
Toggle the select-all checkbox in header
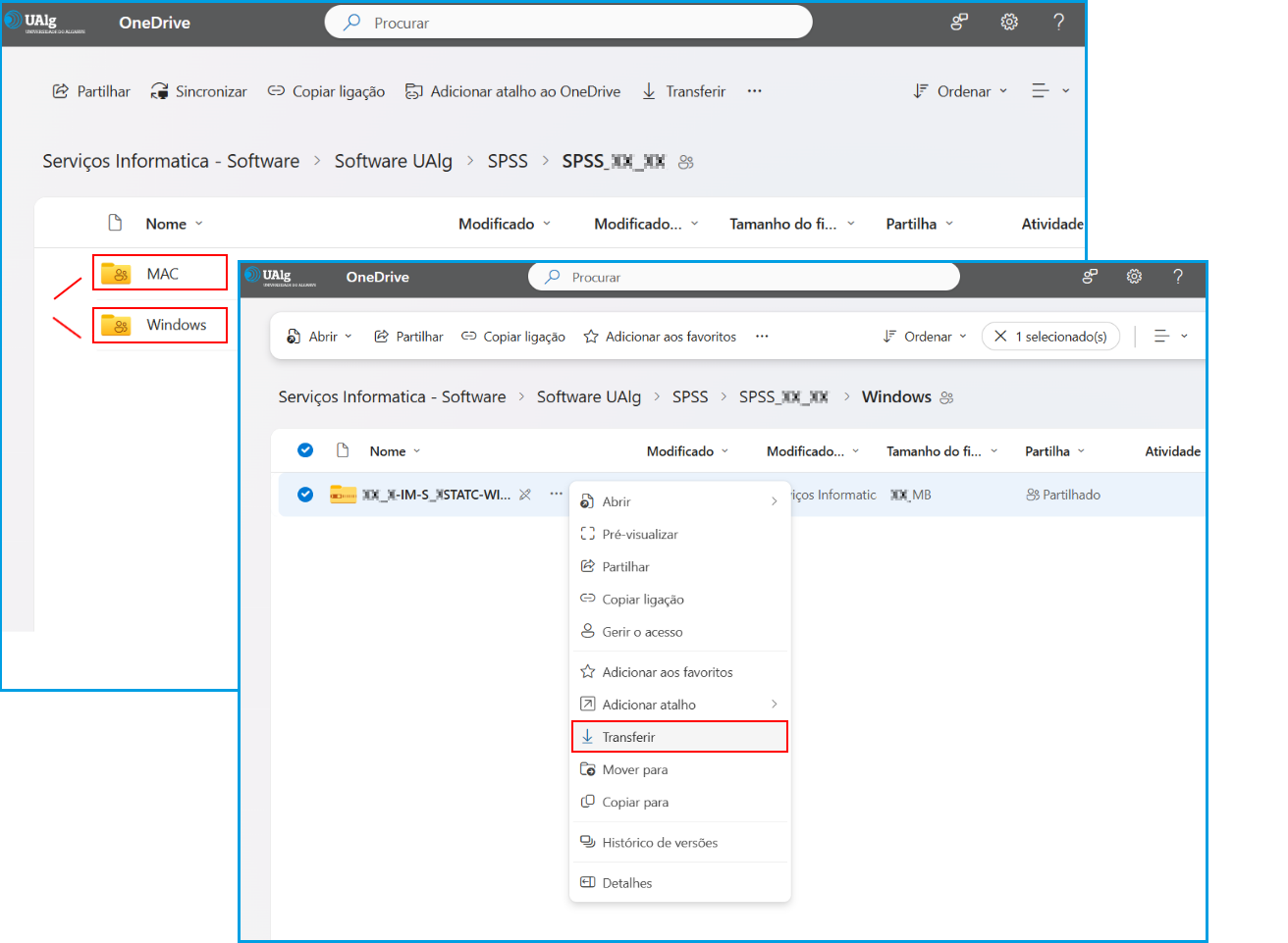(x=305, y=450)
